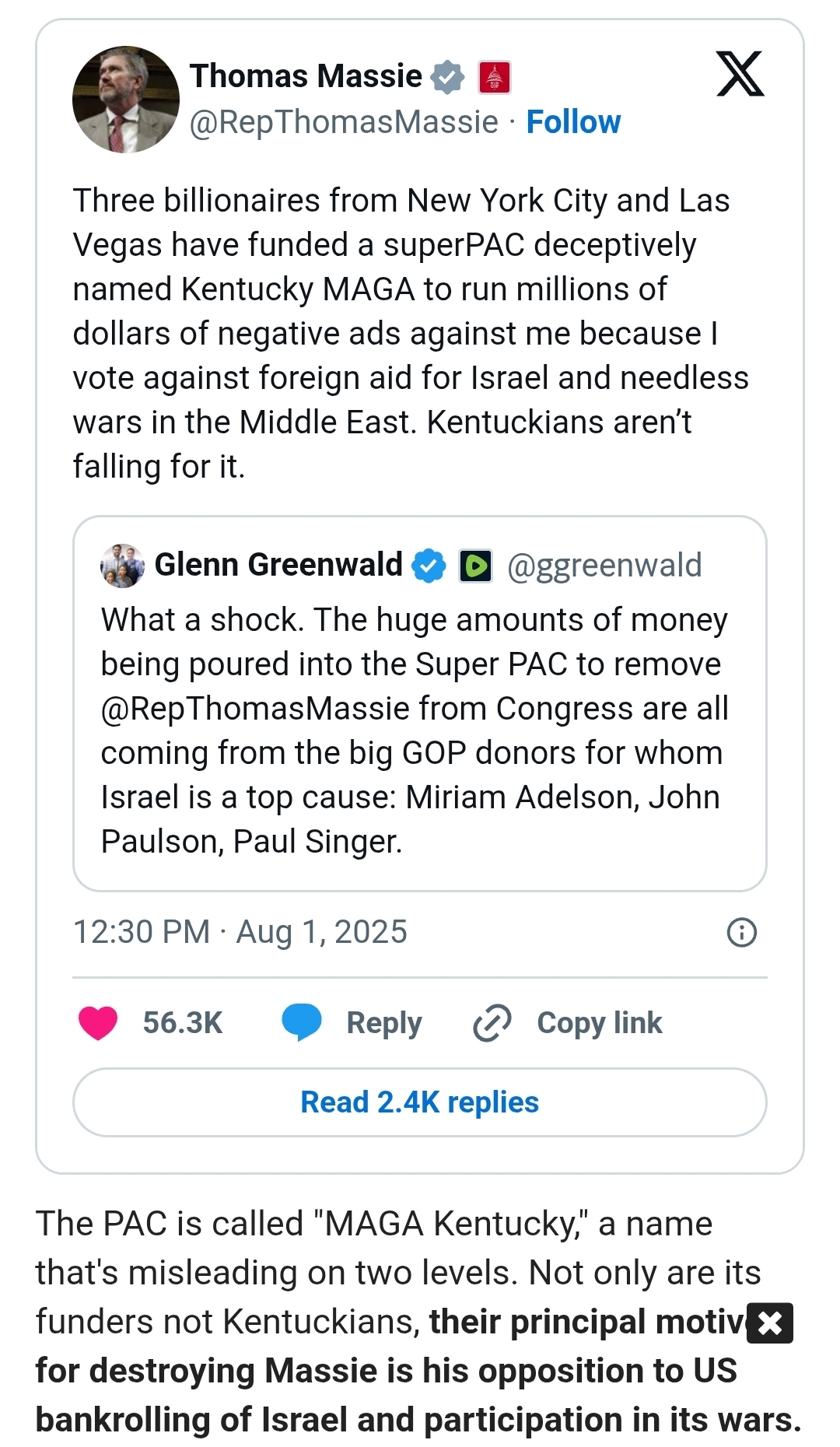Open the quoted Glenn Greenwald tweet text
This screenshot has height=1447, width=840.
(x=415, y=731)
